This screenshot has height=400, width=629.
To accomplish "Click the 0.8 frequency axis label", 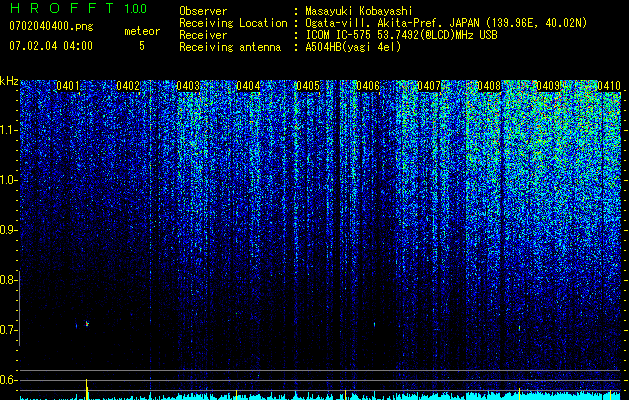I will pyautogui.click(x=8, y=280).
